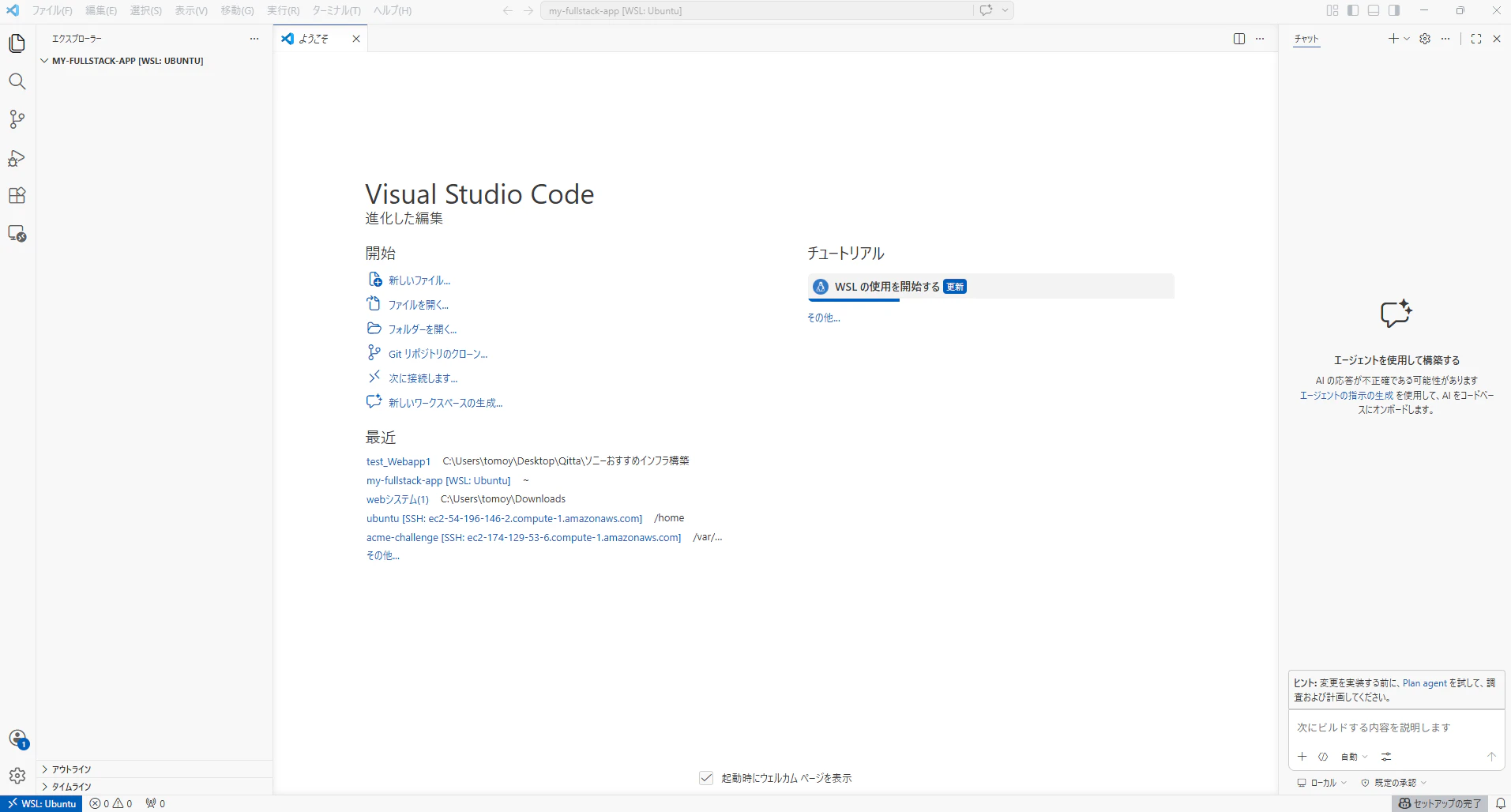Open the 表示(V) menu
The image size is (1511, 812).
(191, 10)
